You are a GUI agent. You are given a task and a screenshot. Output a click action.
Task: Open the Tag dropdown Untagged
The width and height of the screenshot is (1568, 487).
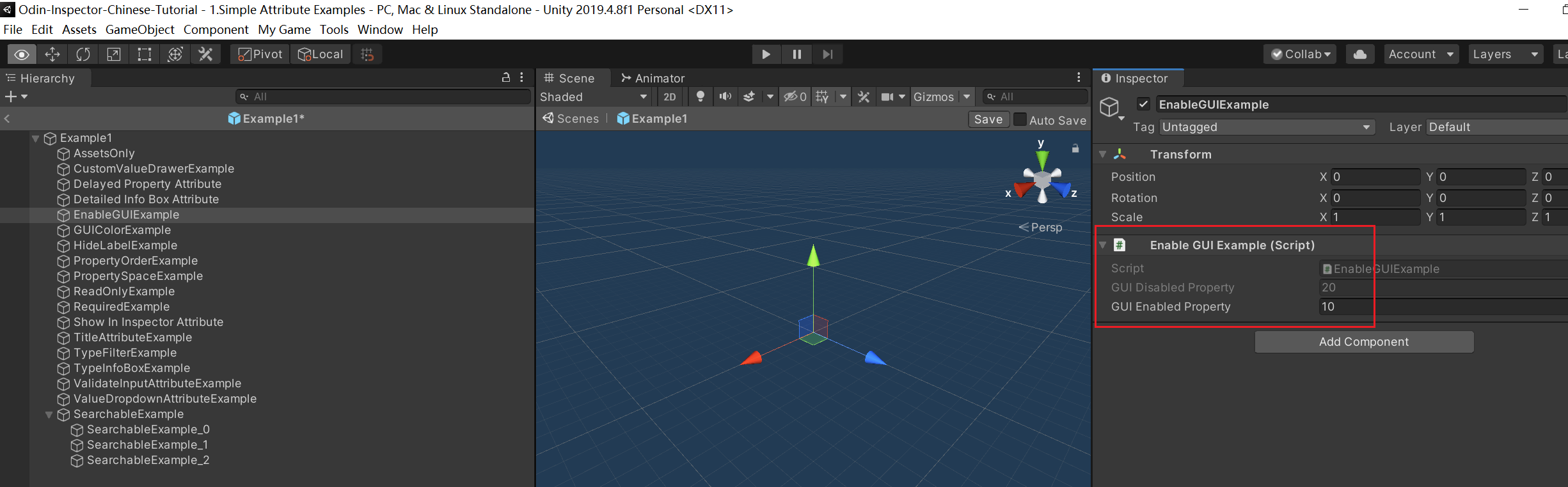coord(1267,127)
